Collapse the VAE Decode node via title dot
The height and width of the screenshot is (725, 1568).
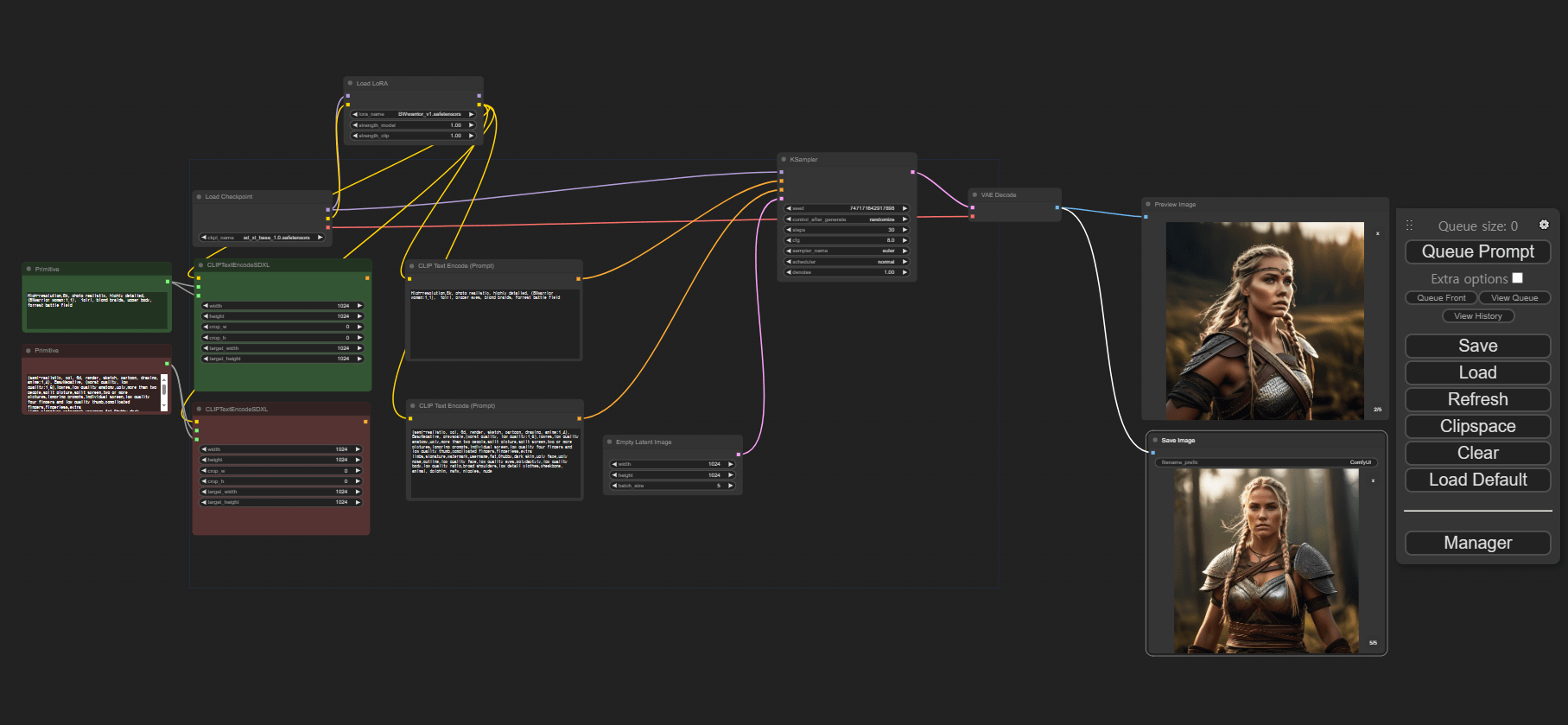974,194
